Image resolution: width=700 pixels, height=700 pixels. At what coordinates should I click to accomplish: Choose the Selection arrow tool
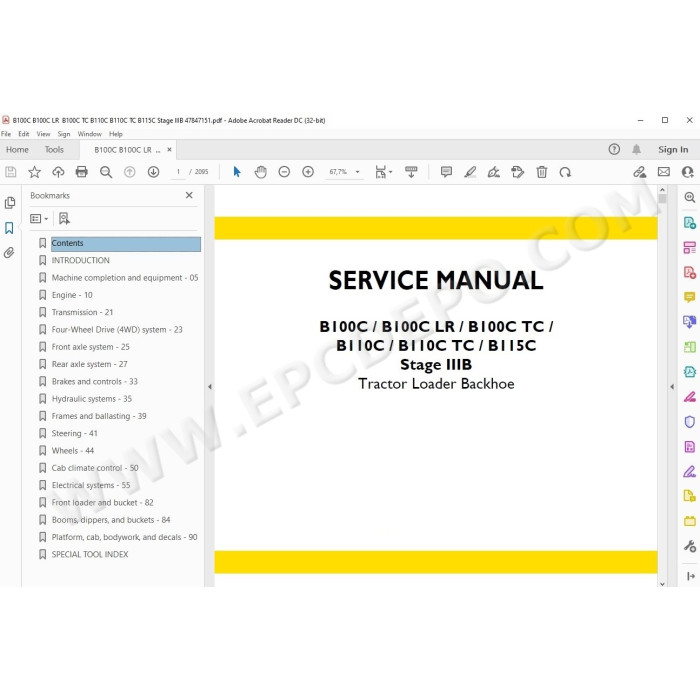click(237, 172)
